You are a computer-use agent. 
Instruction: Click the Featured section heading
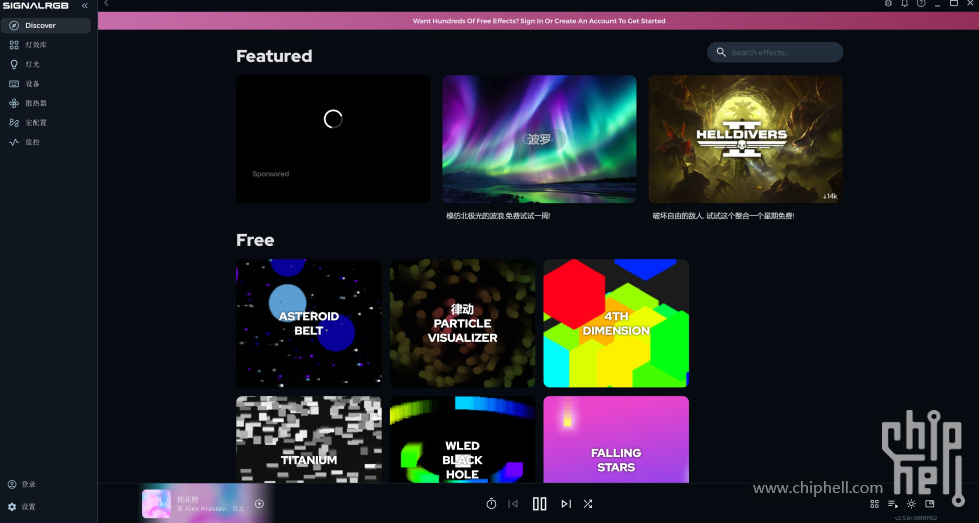pyautogui.click(x=274, y=56)
